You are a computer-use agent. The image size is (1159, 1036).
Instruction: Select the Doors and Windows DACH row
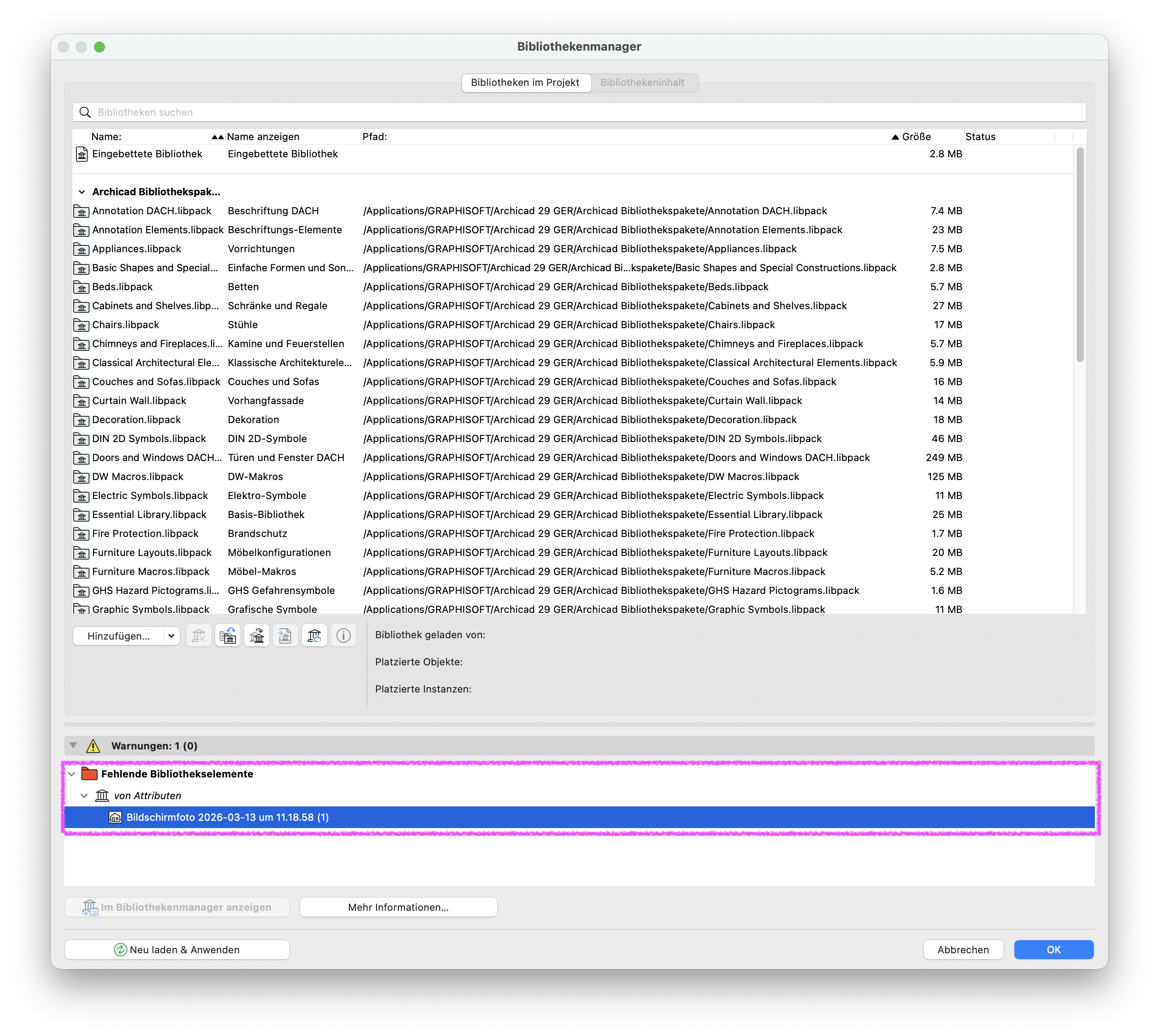pos(573,458)
